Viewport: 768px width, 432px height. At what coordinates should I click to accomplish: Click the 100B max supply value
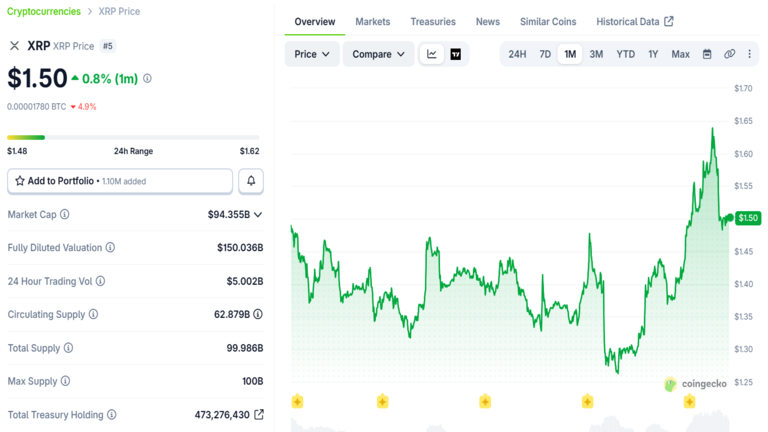[x=253, y=381]
